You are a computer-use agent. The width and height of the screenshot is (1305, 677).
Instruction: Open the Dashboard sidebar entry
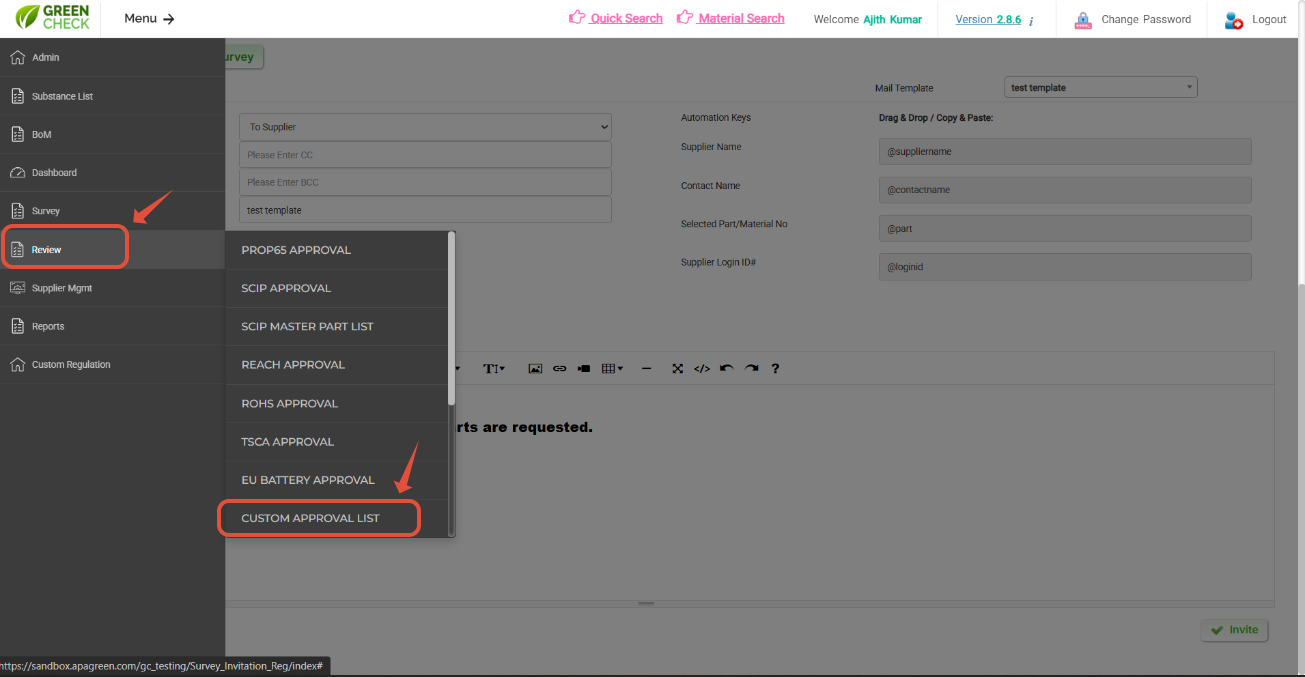112,173
